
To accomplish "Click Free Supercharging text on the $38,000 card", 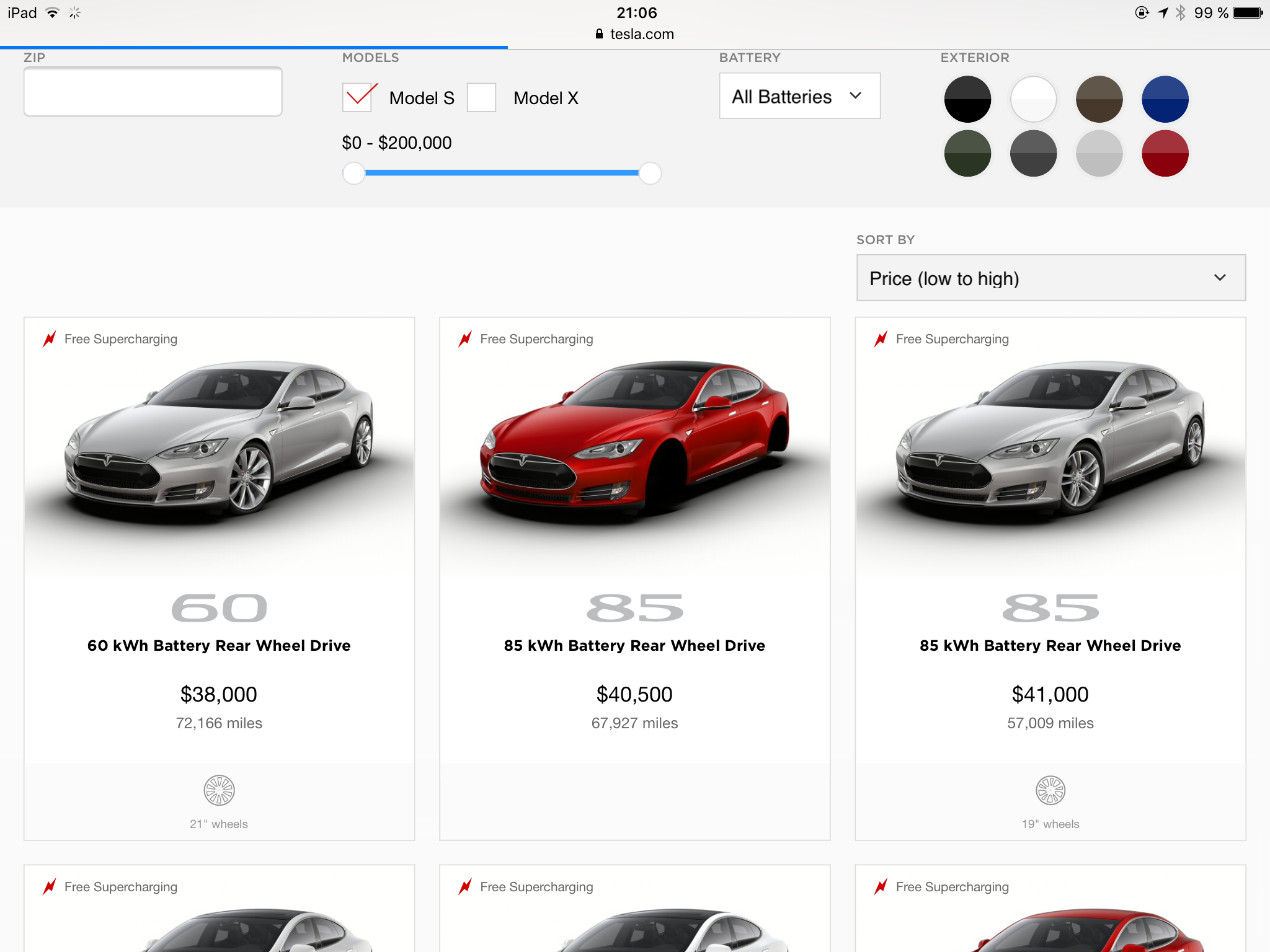I will point(121,339).
